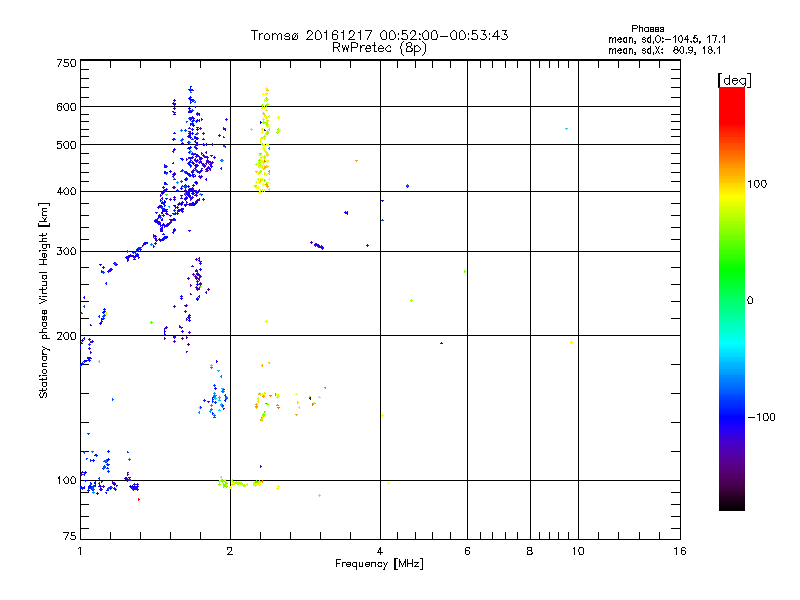800x600 pixels.
Task: Click the y-axis tick label '500'
Action: coord(66,145)
